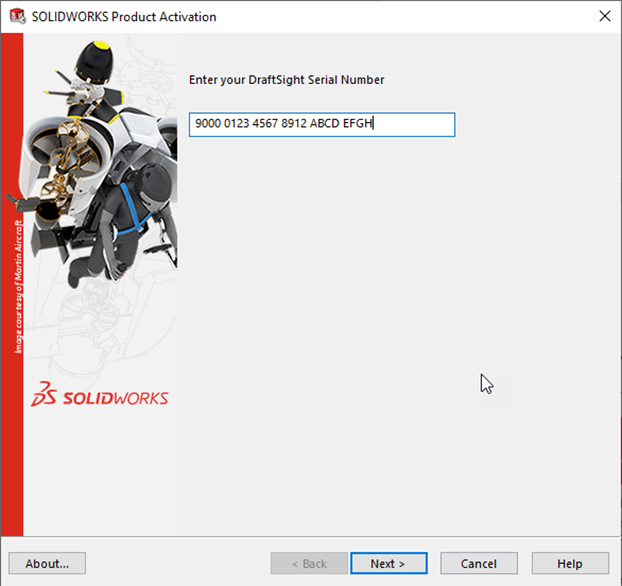Click the SOLIDWORKS logo

(100, 395)
